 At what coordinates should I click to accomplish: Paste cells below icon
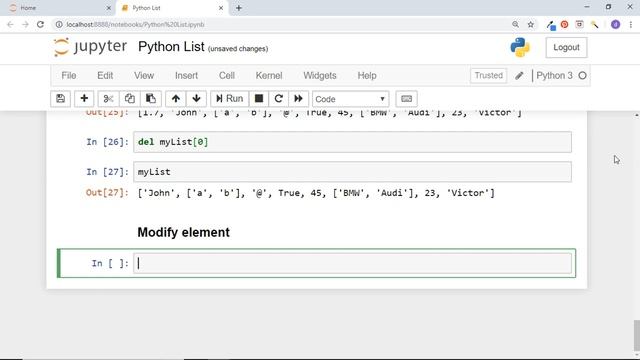tap(151, 99)
